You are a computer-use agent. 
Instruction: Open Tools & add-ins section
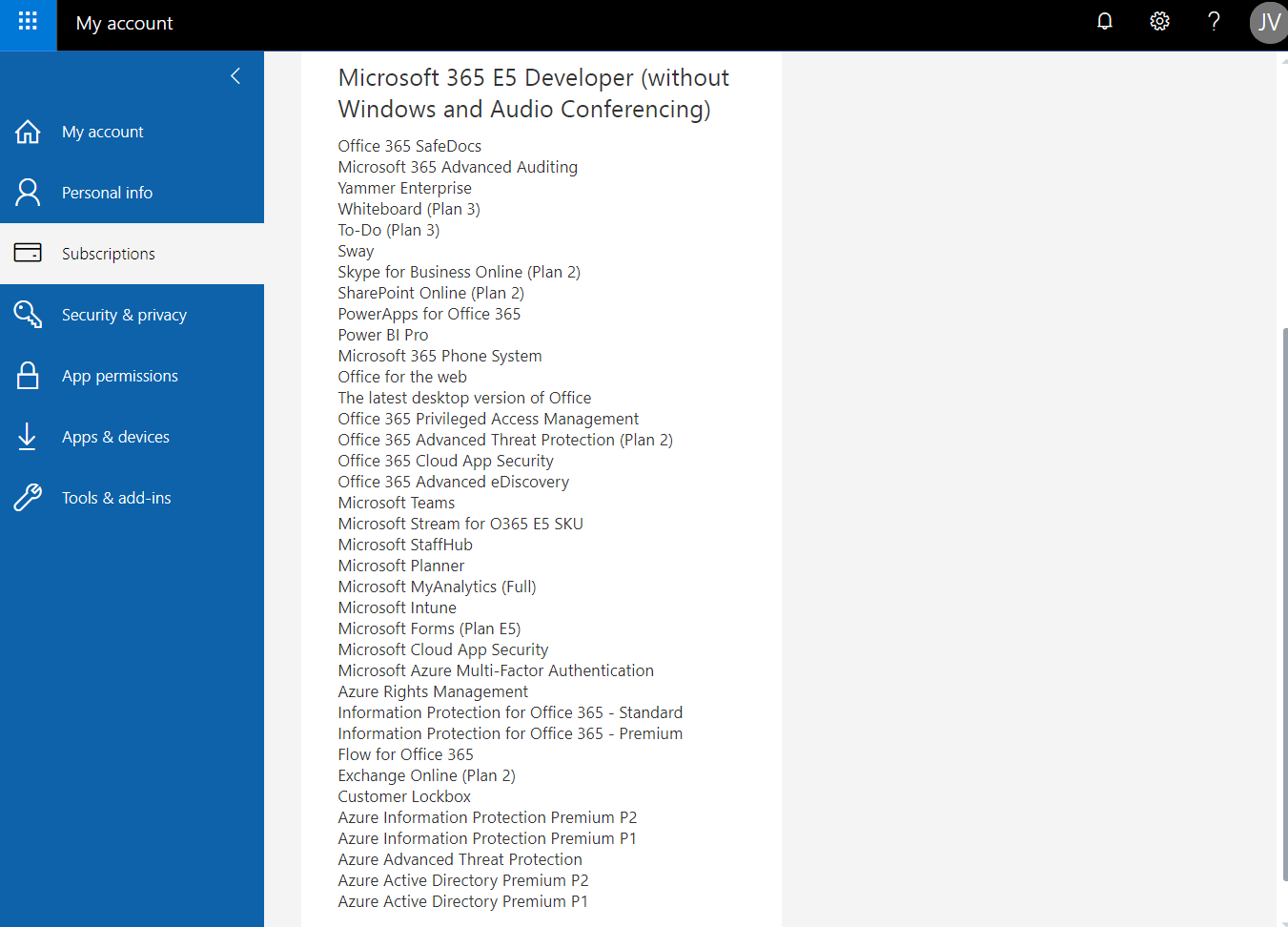[x=132, y=498]
